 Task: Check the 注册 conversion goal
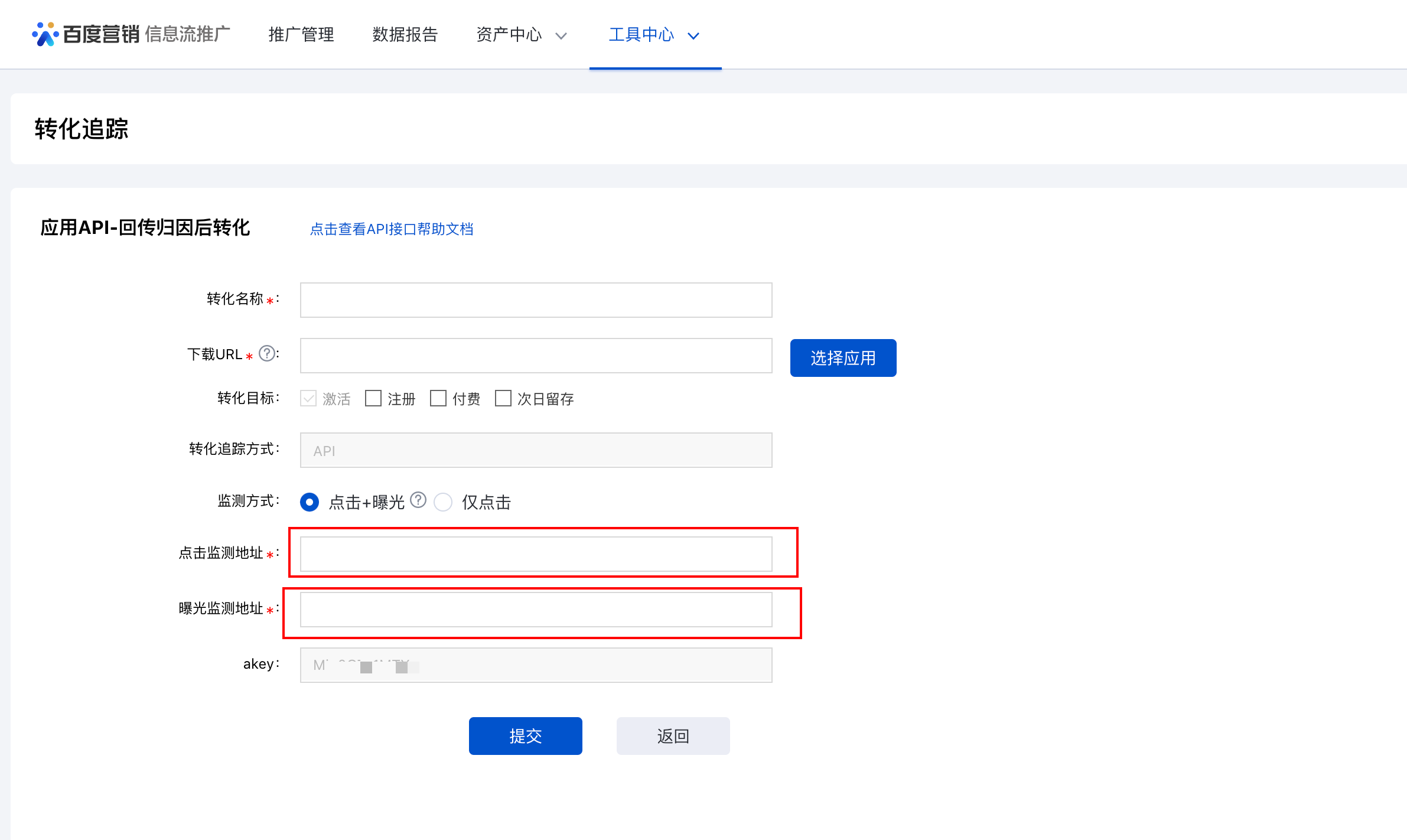click(x=373, y=398)
